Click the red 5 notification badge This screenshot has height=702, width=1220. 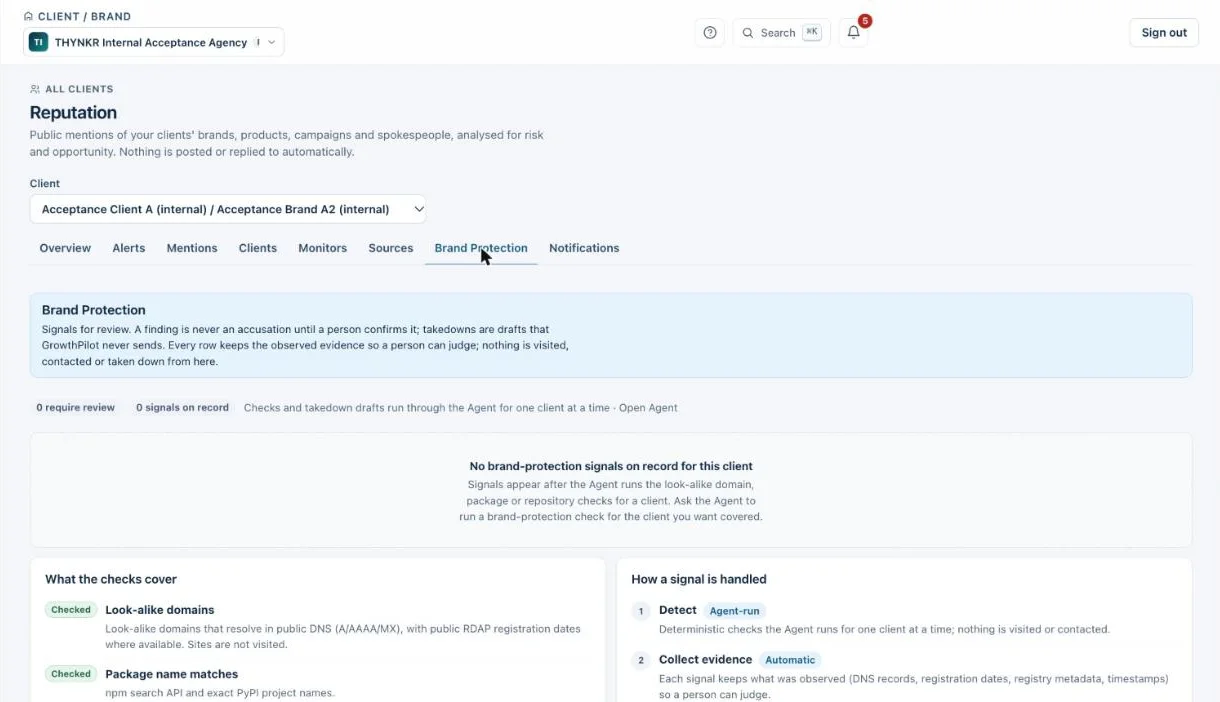coord(865,21)
